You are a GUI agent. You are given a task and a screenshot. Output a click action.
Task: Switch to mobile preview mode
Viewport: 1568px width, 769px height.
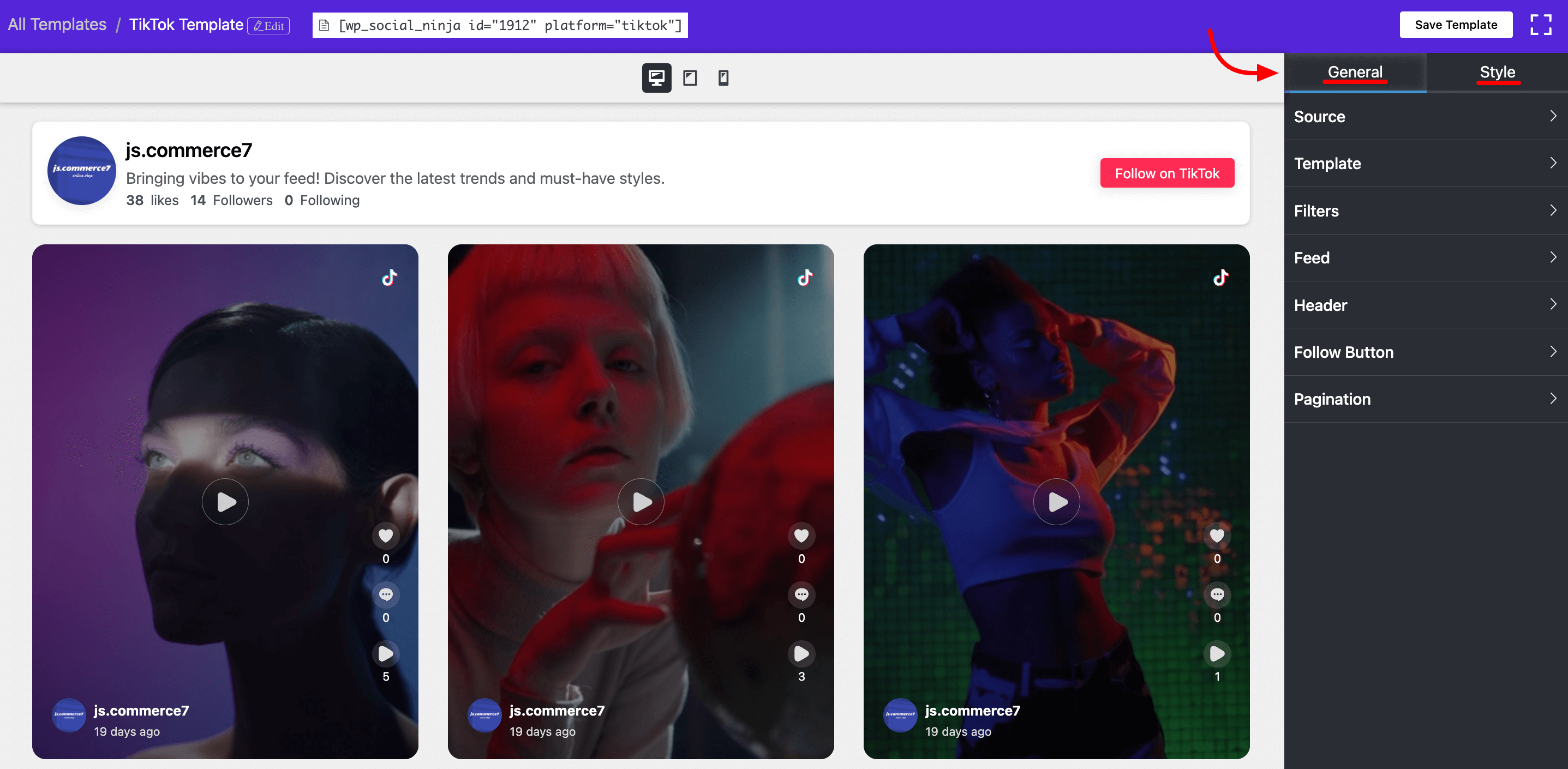point(723,78)
